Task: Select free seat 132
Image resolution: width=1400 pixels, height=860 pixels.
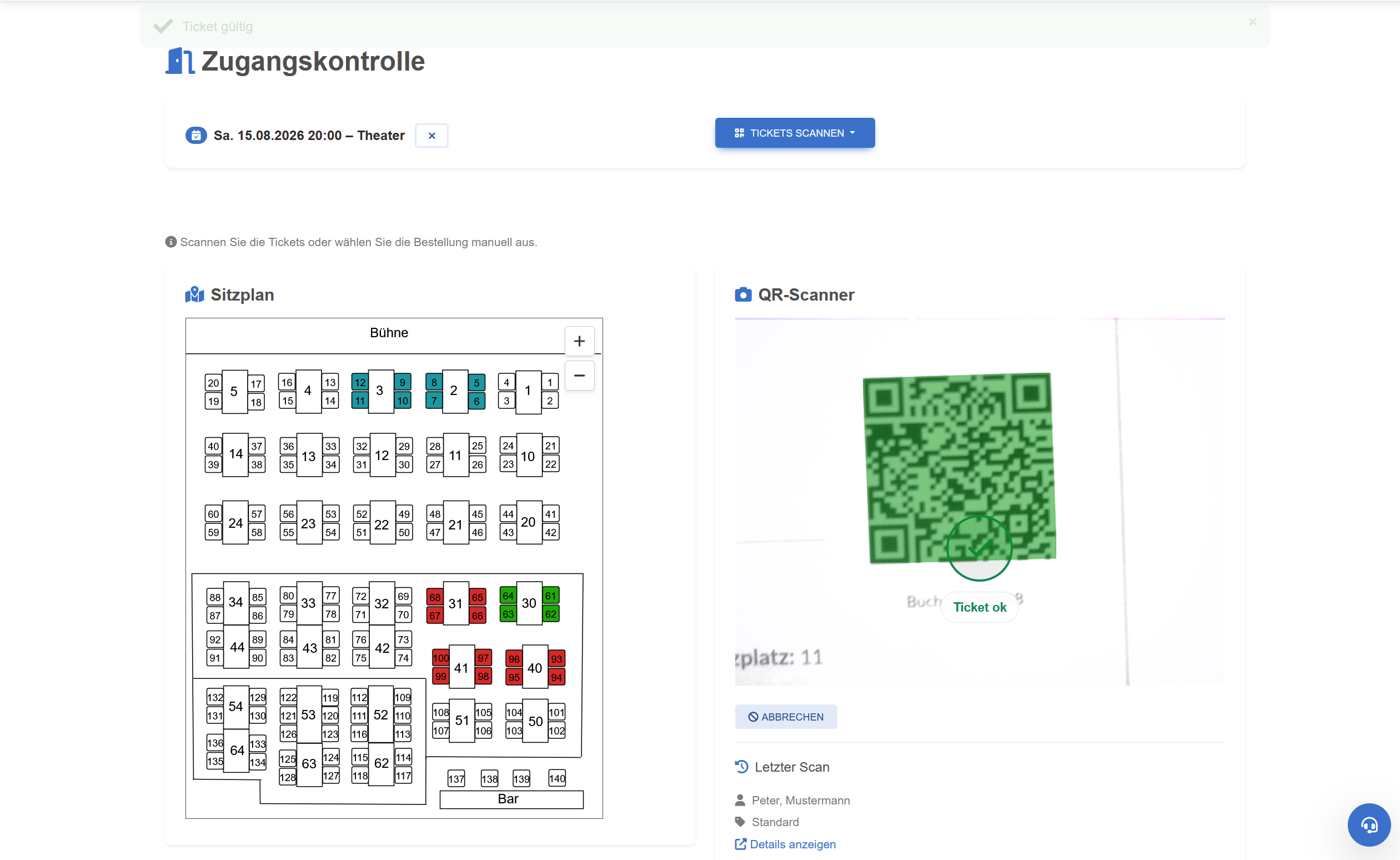Action: pyautogui.click(x=215, y=697)
